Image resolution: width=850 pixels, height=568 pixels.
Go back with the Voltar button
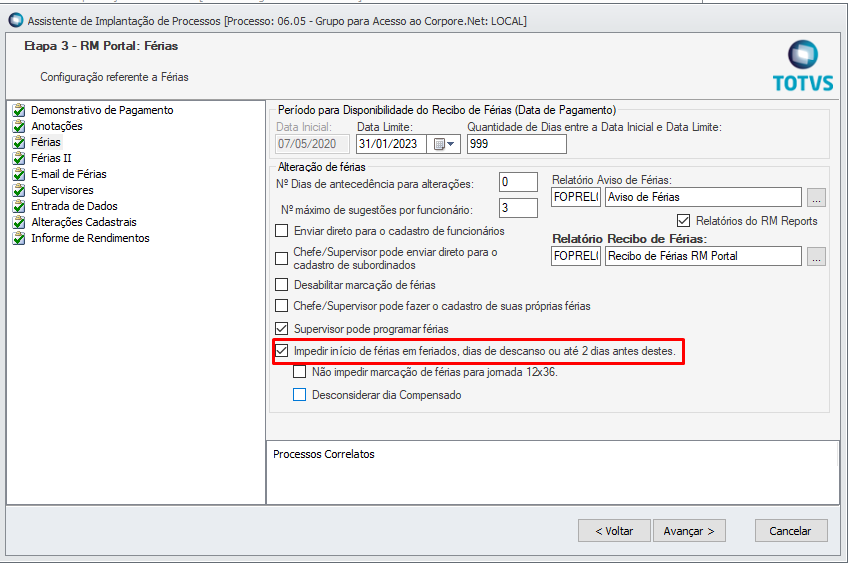[x=614, y=531]
